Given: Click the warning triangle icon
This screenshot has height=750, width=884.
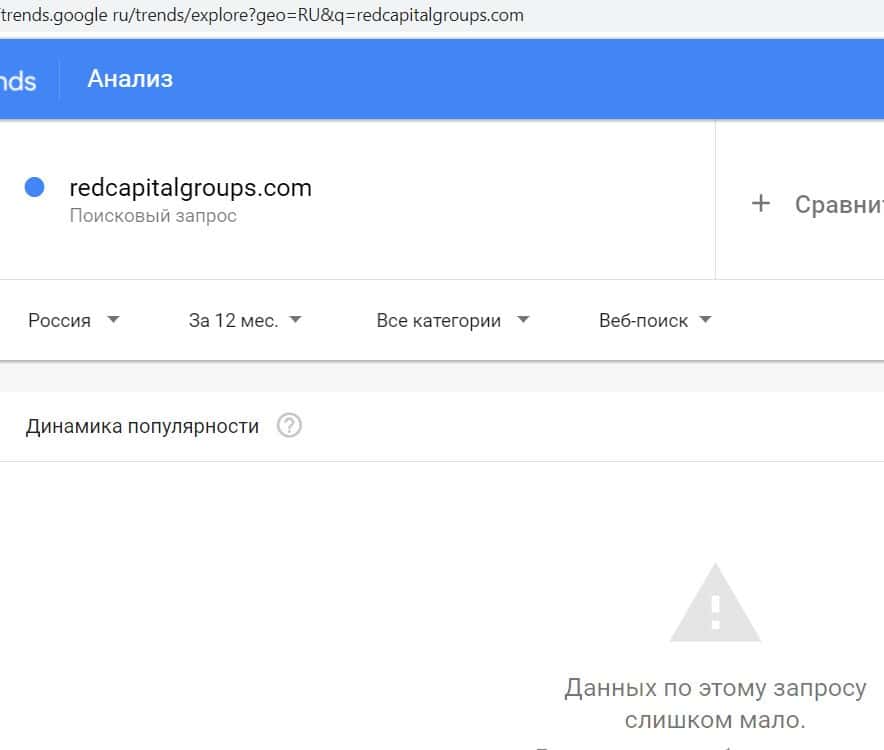Looking at the screenshot, I should [715, 603].
